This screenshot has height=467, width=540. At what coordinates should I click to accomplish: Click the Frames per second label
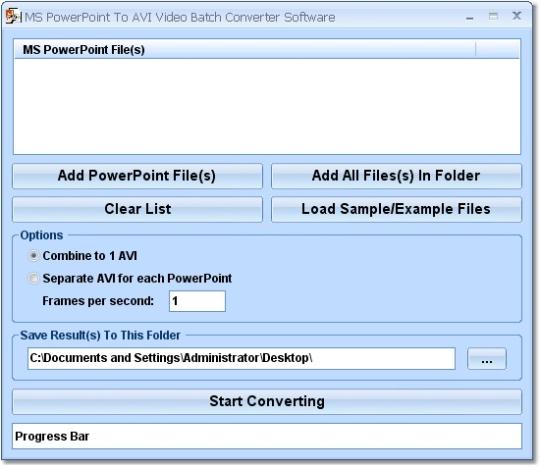(x=98, y=301)
